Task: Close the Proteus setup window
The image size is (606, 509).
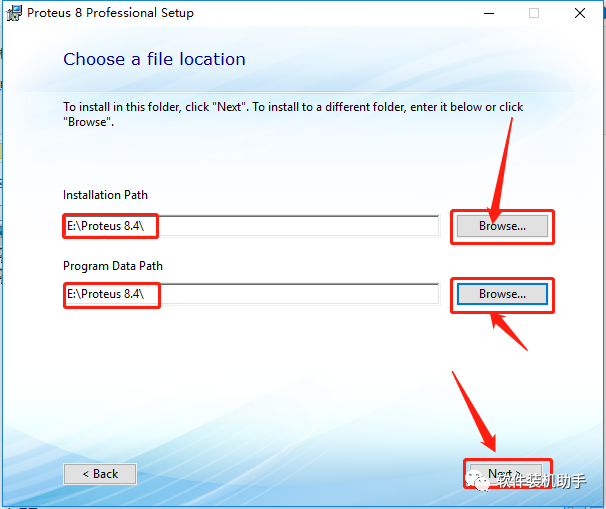Action: click(580, 13)
